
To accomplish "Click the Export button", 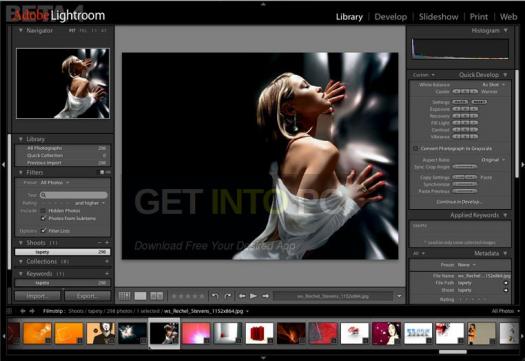I will (87, 296).
